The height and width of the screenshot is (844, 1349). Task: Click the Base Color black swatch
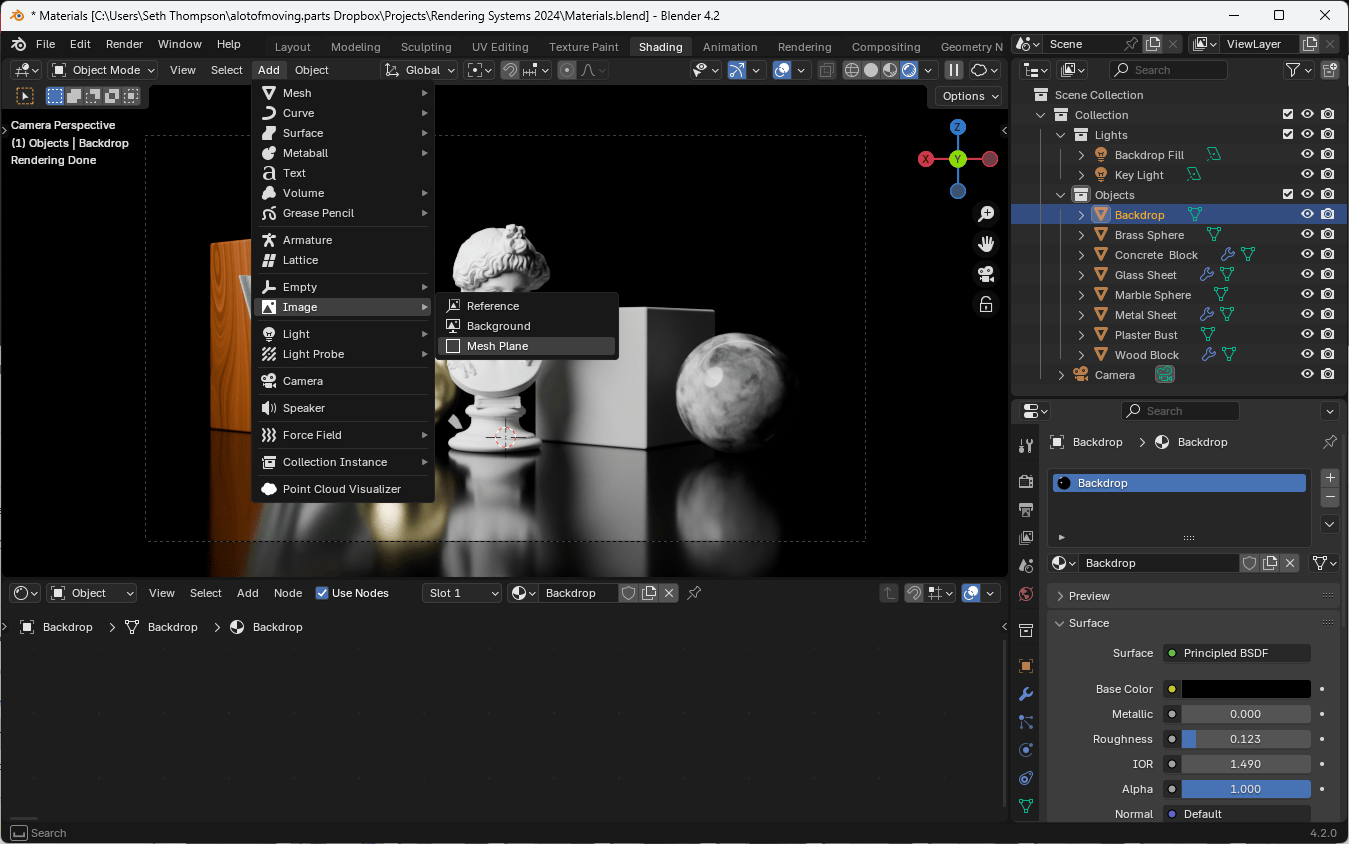click(x=1246, y=689)
